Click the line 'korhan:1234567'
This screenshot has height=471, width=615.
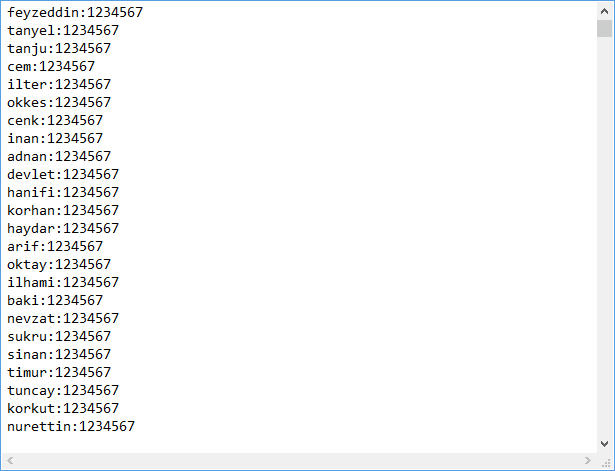(63, 211)
